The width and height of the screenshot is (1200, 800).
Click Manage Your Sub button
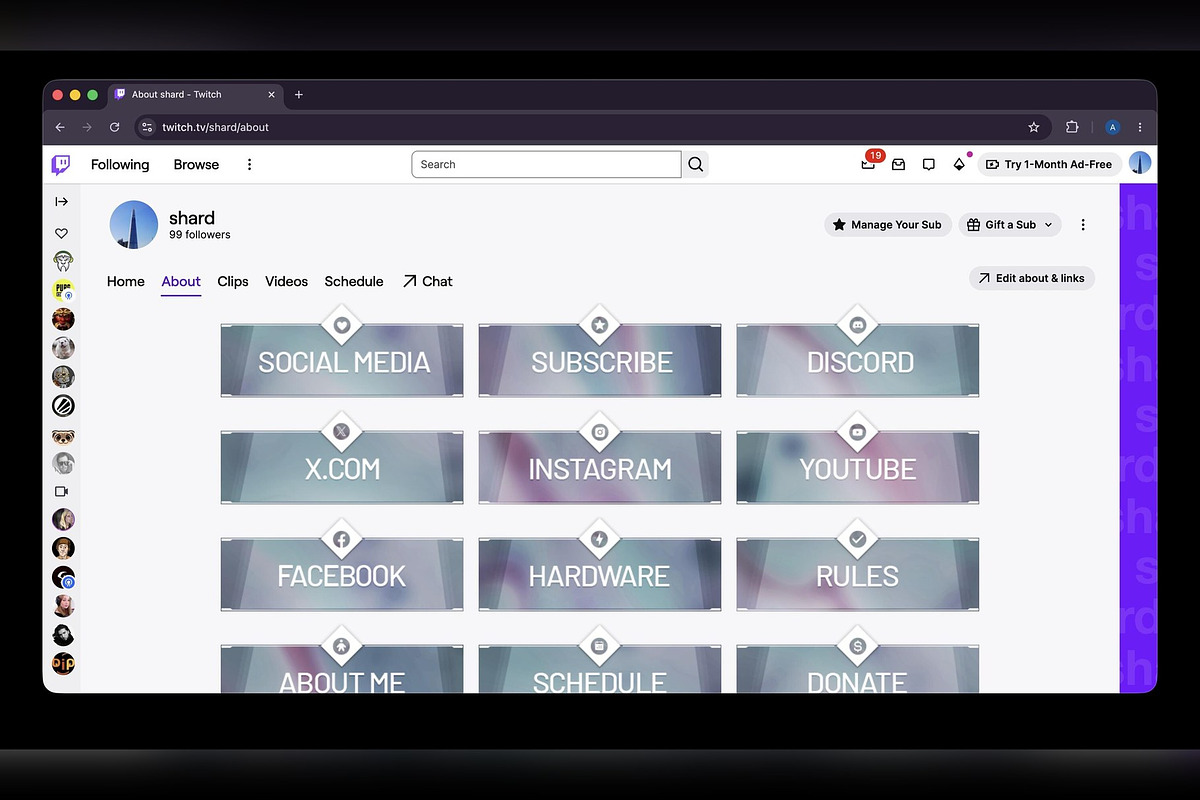[x=887, y=225]
